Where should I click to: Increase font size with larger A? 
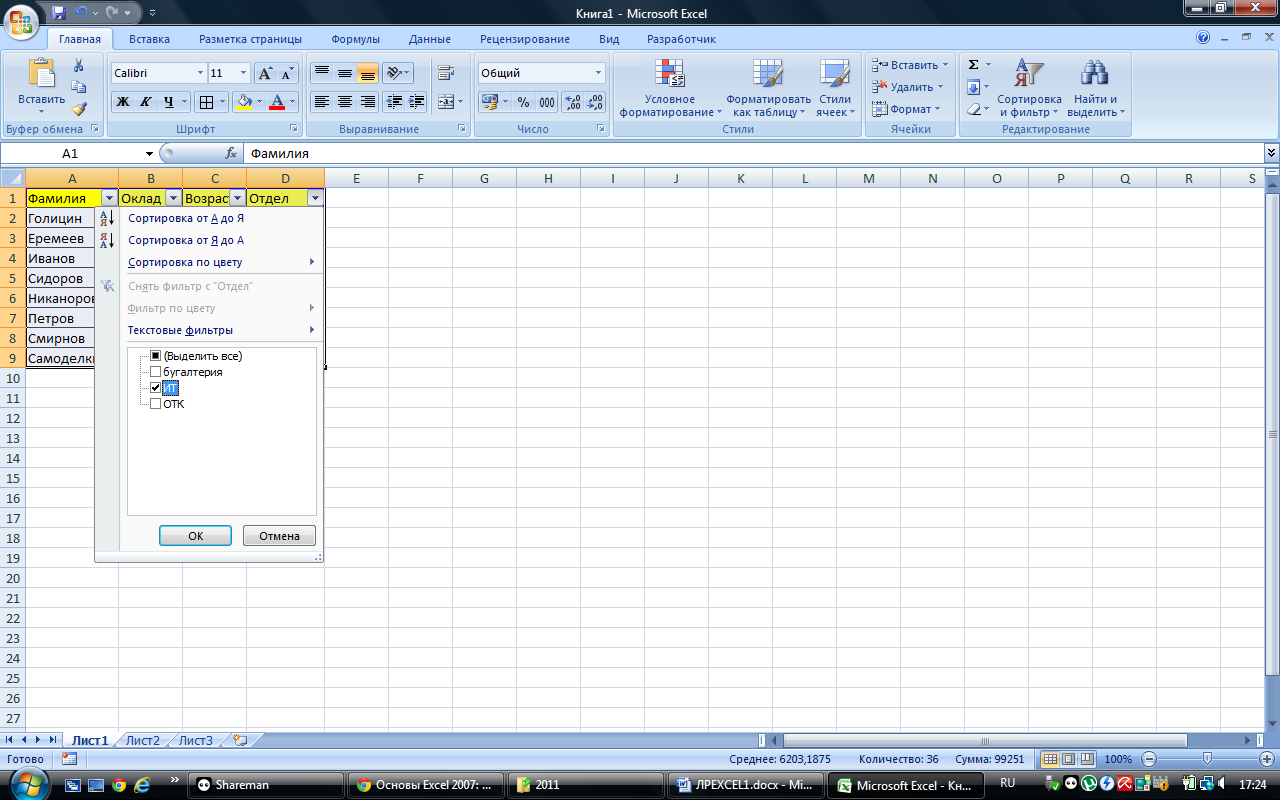point(265,73)
